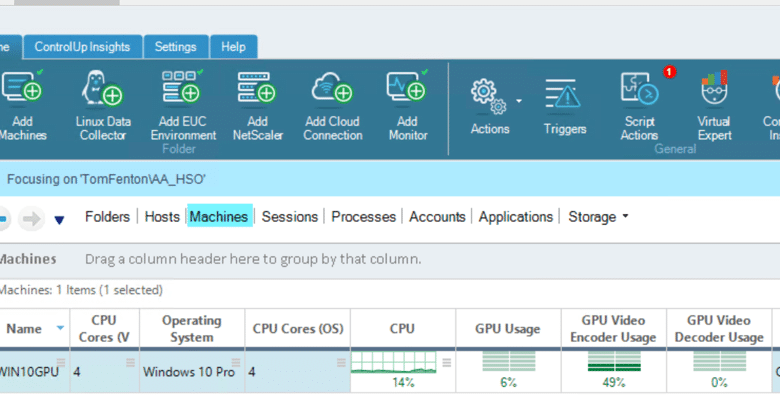Open the Help ribbon tab

pos(233,47)
